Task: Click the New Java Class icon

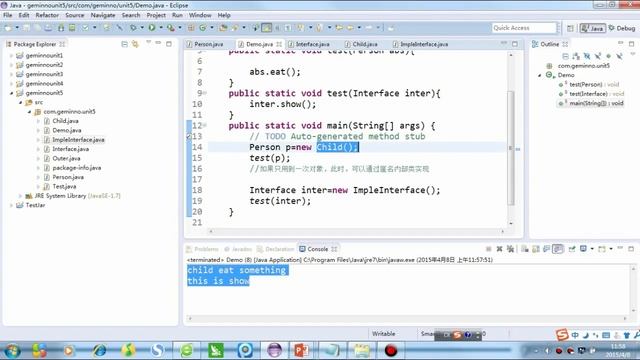Action: (202, 28)
